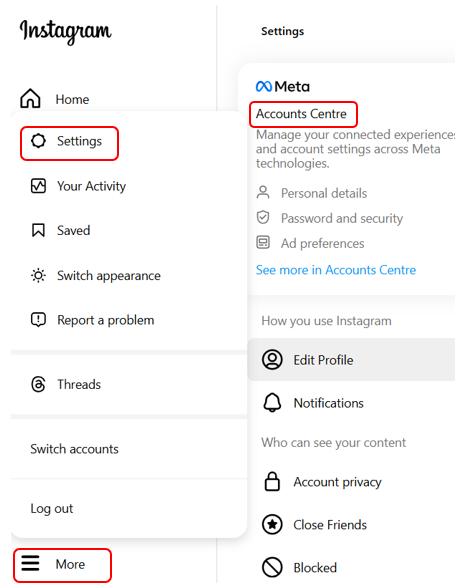
Task: Click the Settings gear icon
Action: coord(38,141)
